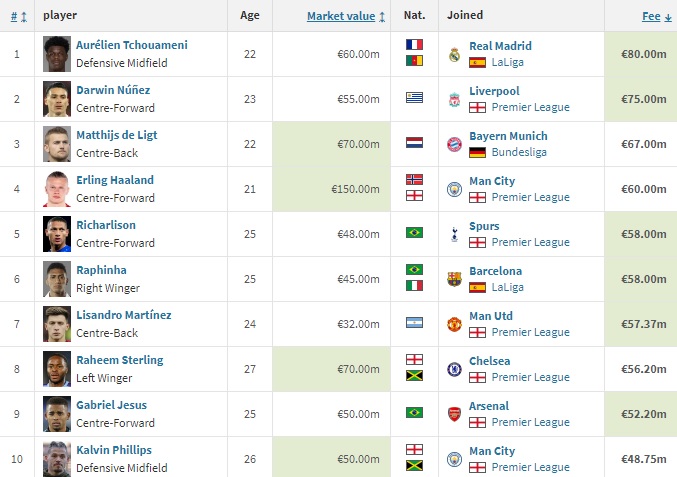This screenshot has width=677, height=477.
Task: Click the Spurs club crest icon
Action: (454, 234)
